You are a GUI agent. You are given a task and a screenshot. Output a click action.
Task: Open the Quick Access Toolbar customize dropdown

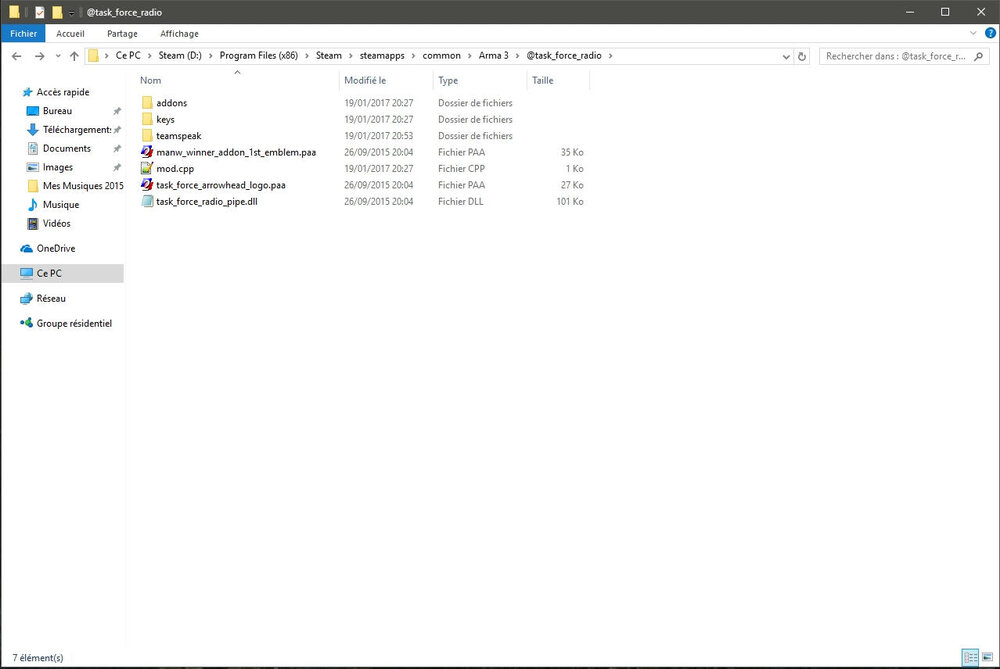pyautogui.click(x=71, y=13)
